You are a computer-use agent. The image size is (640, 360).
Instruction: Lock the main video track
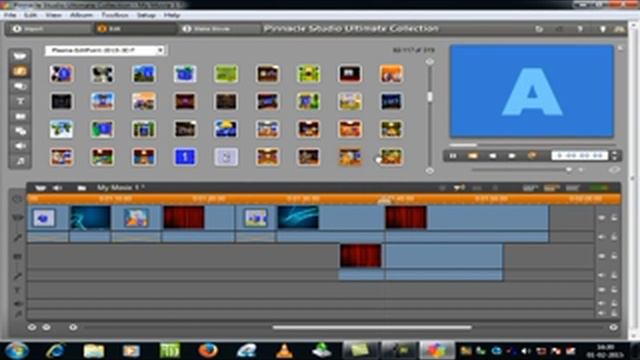(x=614, y=218)
